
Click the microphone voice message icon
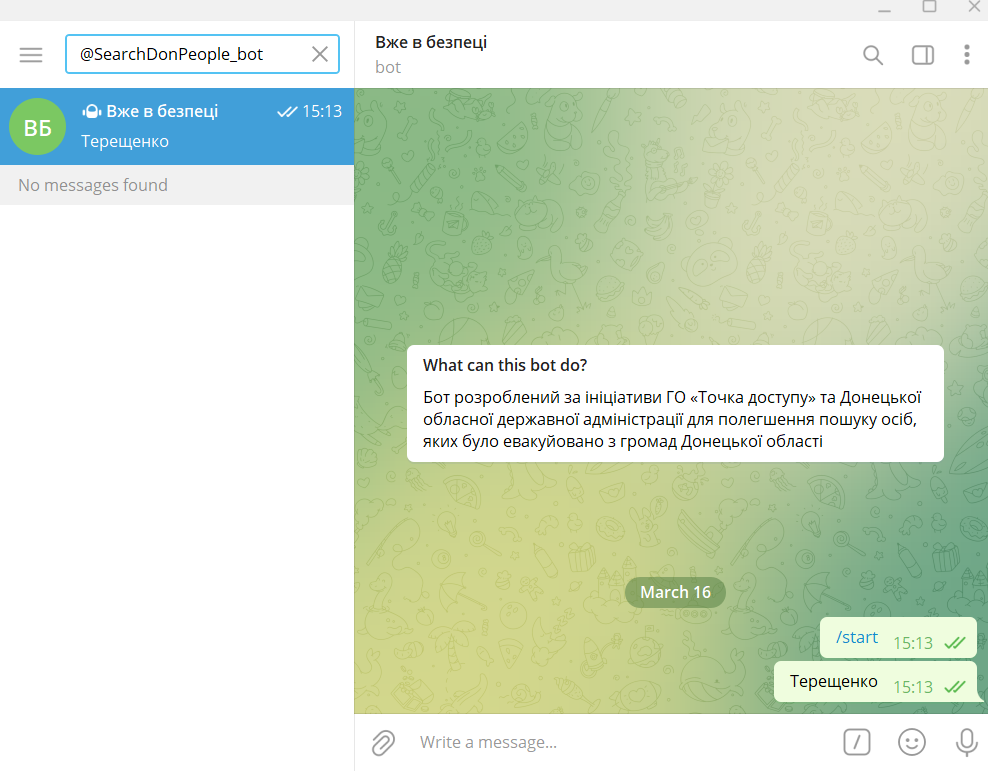coord(967,742)
